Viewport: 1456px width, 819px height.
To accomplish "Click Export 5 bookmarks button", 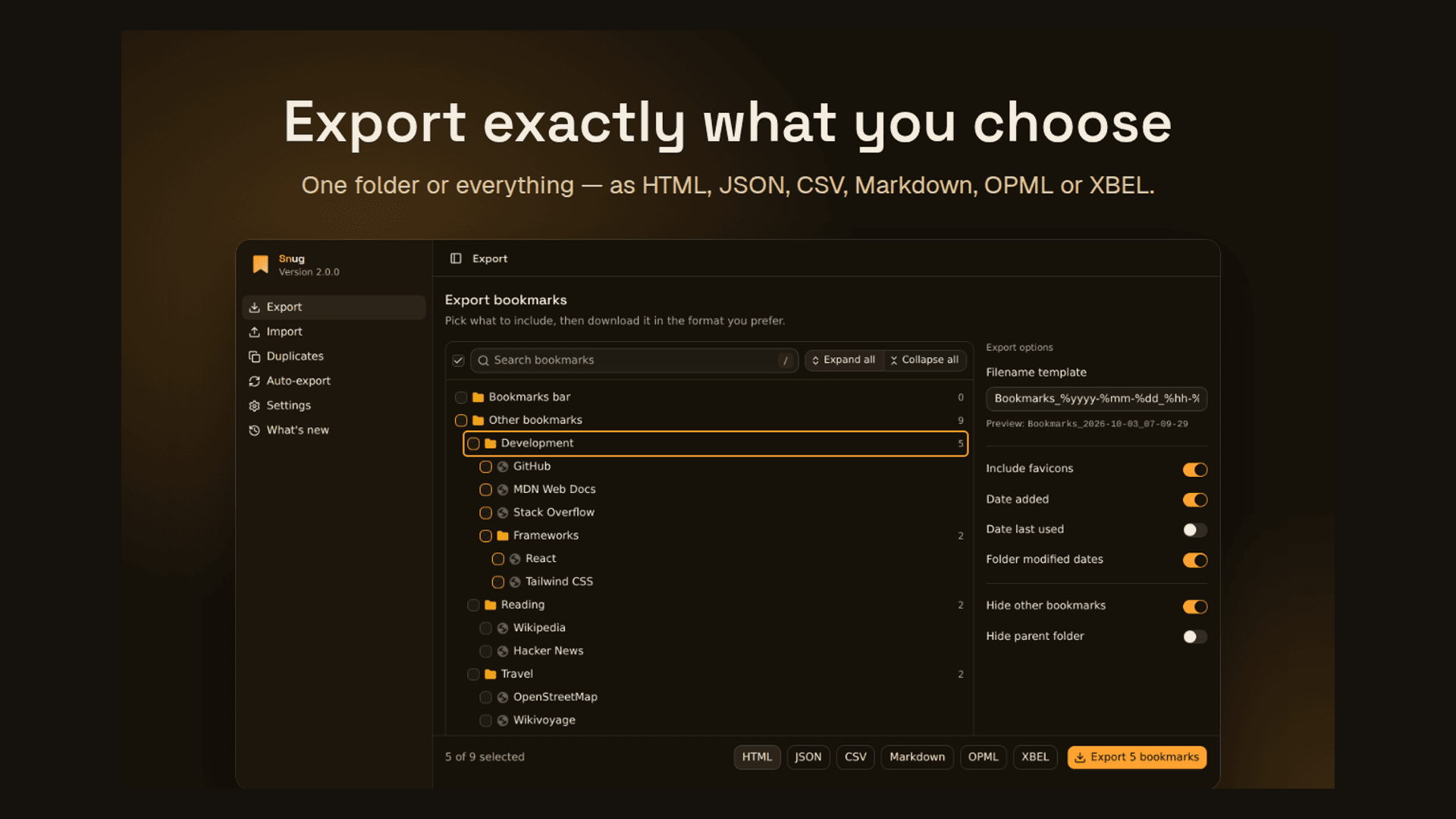I will (1137, 757).
